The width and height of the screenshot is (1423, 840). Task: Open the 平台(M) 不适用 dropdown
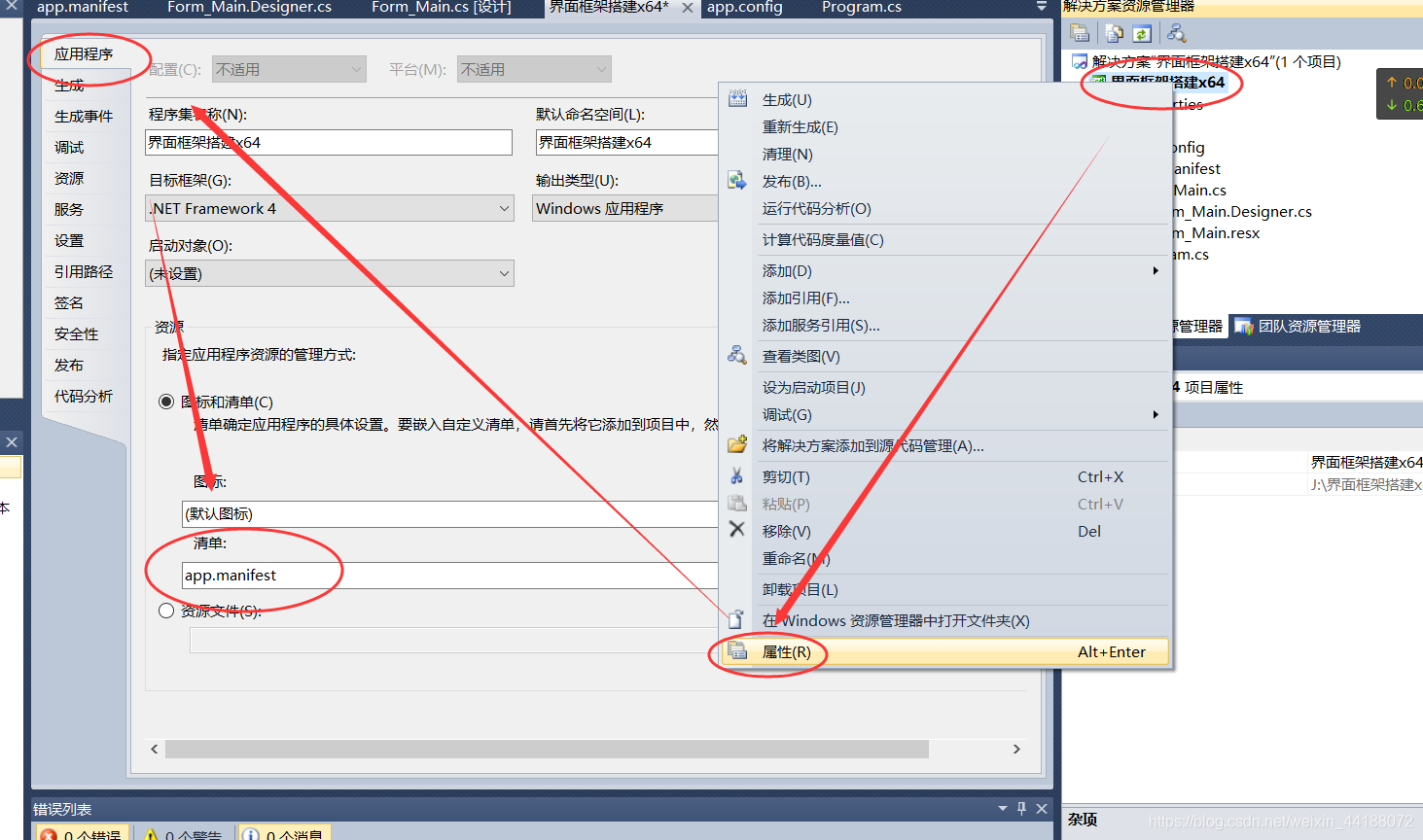coord(534,69)
